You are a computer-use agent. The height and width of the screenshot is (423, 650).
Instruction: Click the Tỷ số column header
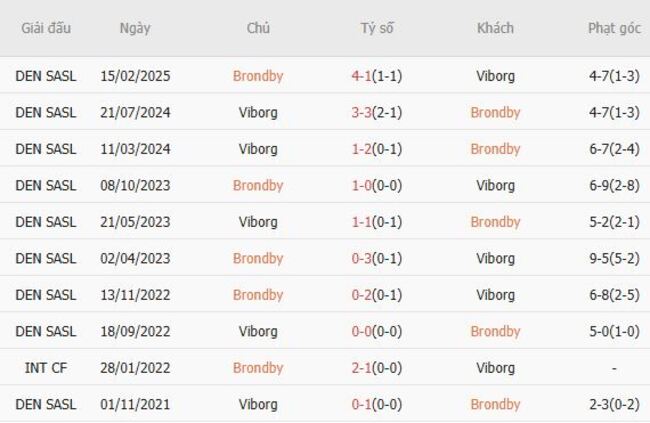pyautogui.click(x=377, y=28)
